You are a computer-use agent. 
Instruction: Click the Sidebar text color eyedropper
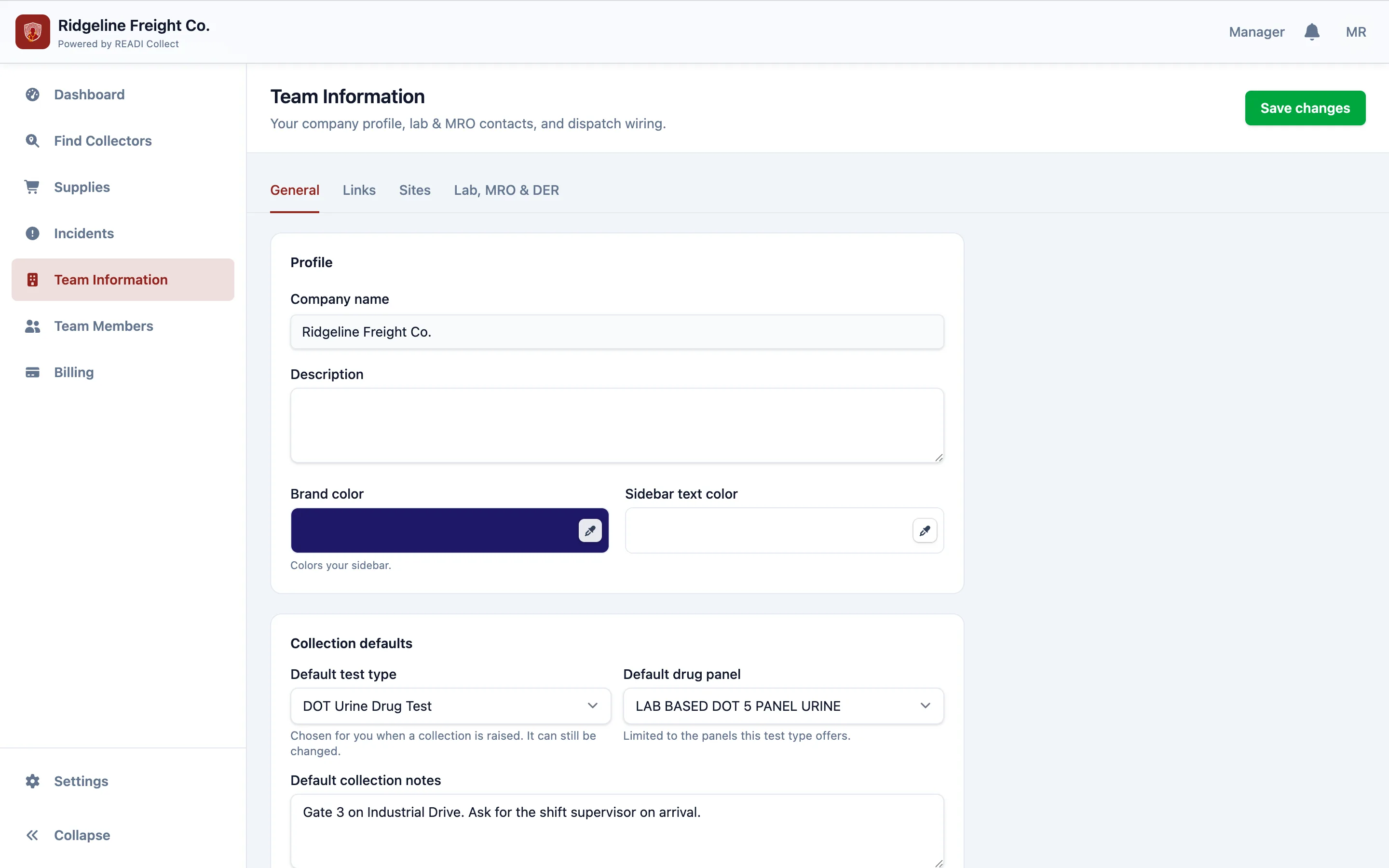(925, 530)
